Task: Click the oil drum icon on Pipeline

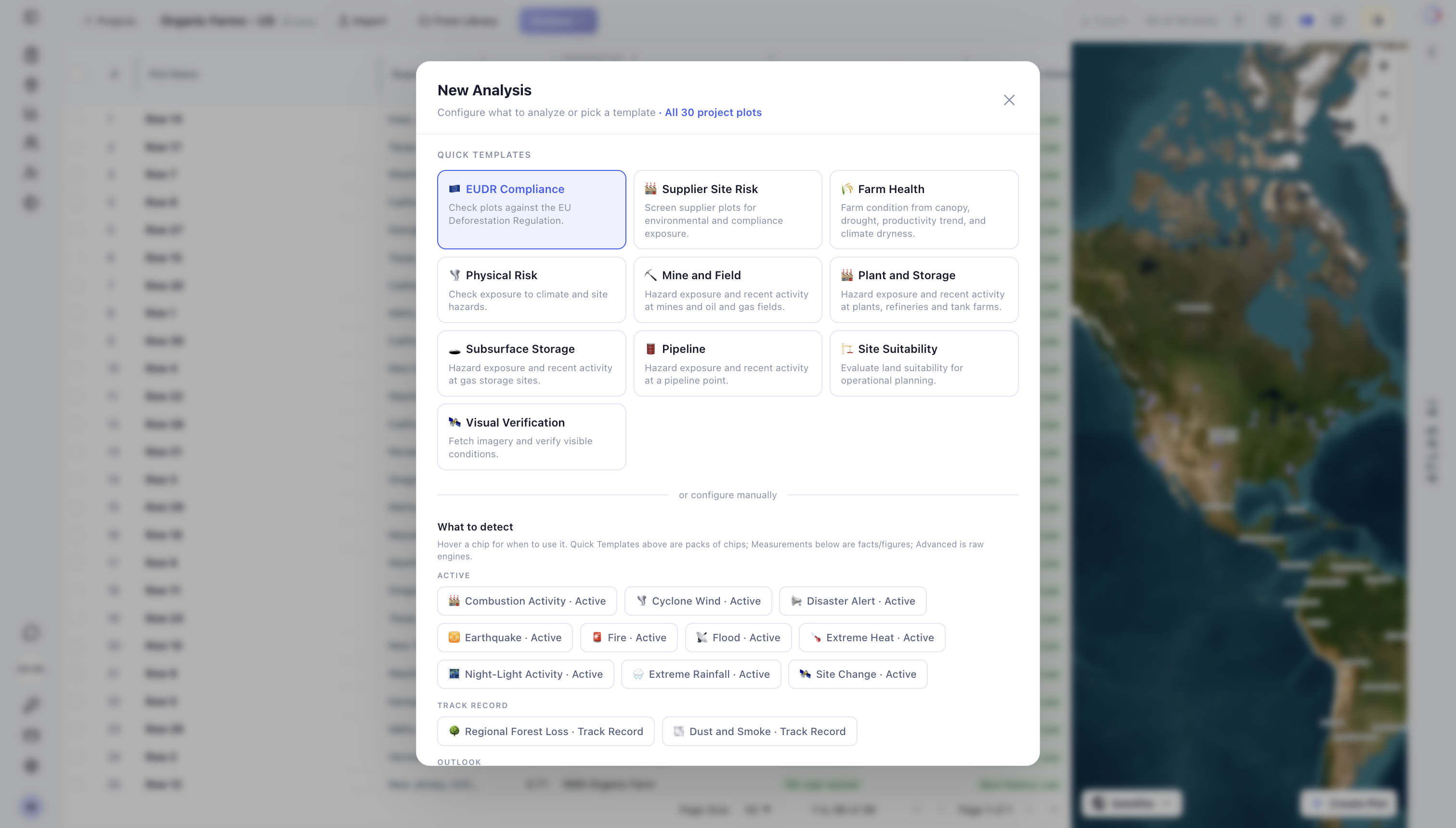Action: click(650, 349)
